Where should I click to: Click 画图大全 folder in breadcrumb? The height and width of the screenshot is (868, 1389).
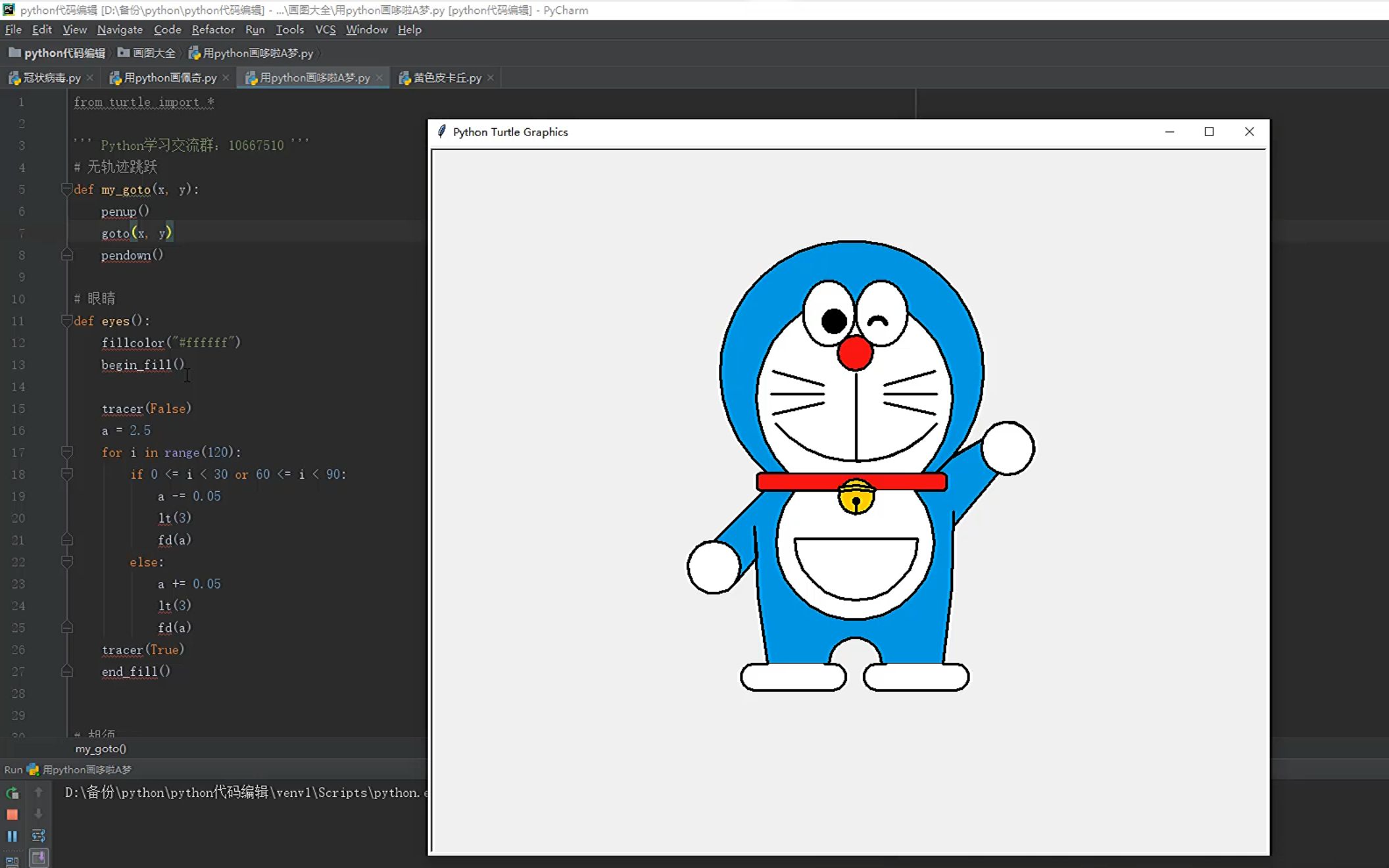click(x=153, y=53)
